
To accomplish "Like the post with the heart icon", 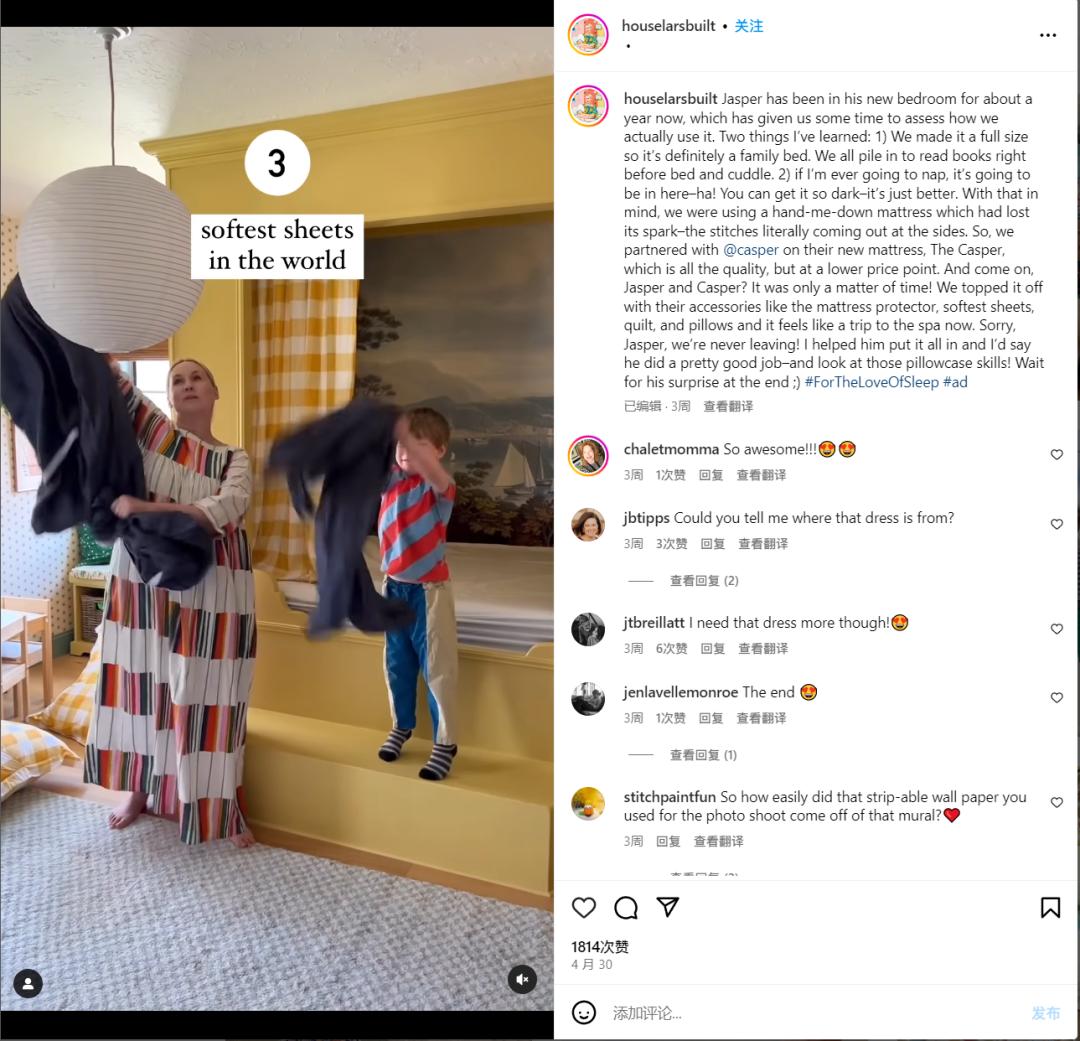I will pos(583,907).
